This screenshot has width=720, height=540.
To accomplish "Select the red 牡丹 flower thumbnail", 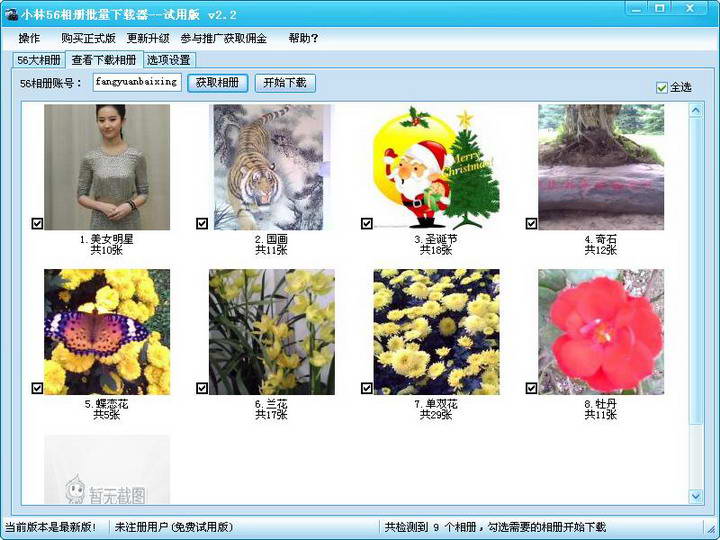I will [x=601, y=332].
